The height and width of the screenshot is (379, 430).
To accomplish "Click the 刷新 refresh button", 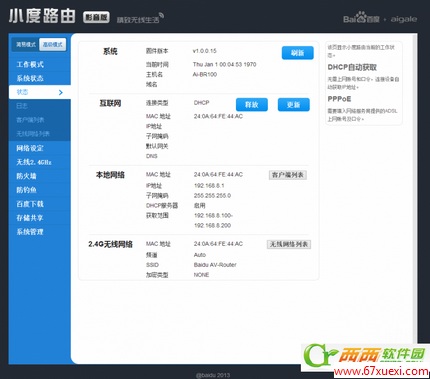I will tap(297, 53).
